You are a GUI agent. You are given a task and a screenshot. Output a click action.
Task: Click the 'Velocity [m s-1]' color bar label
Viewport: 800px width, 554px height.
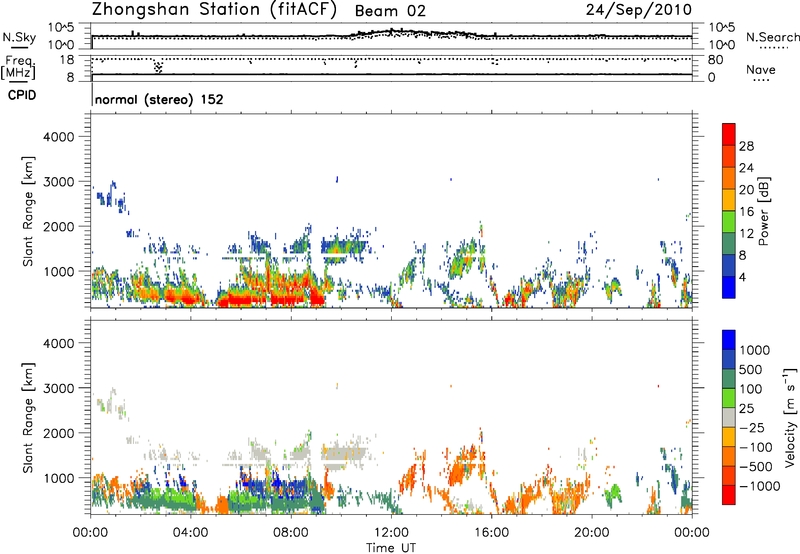pyautogui.click(x=790, y=417)
